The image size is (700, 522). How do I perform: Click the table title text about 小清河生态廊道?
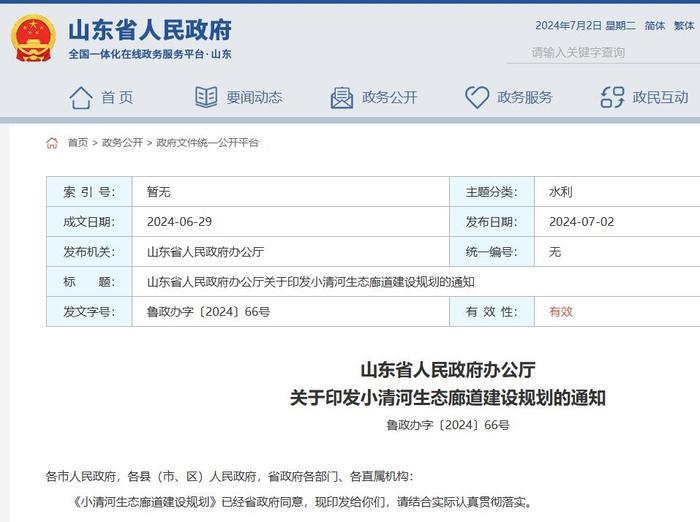click(x=311, y=282)
